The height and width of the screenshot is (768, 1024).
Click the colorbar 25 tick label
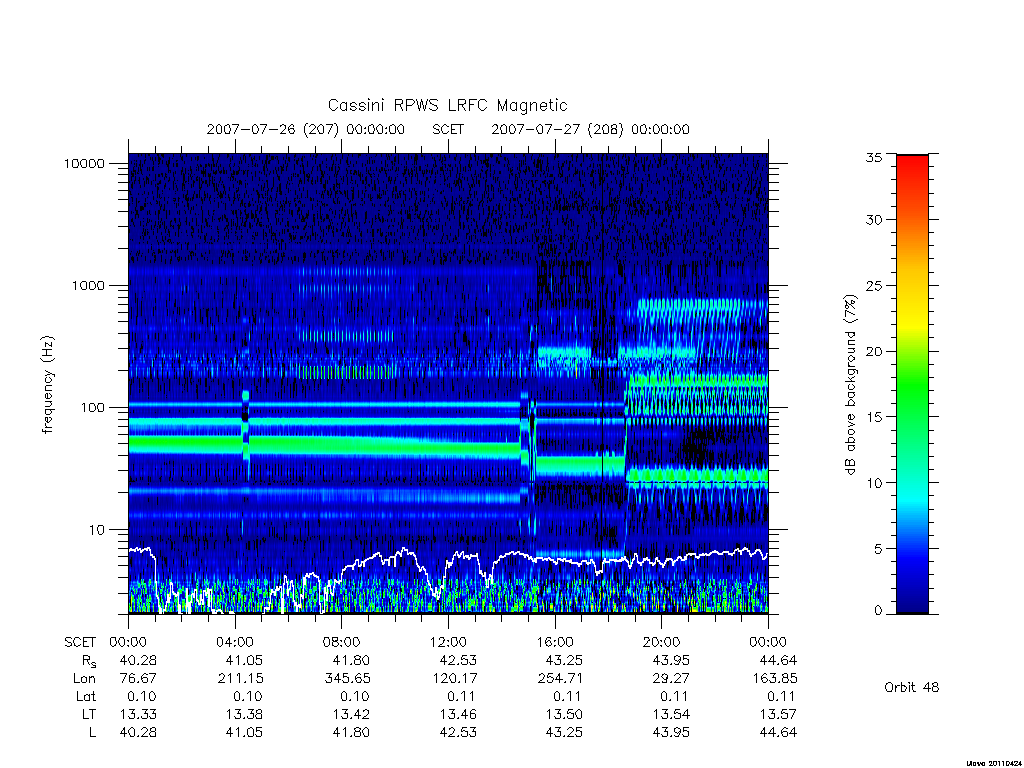[874, 286]
